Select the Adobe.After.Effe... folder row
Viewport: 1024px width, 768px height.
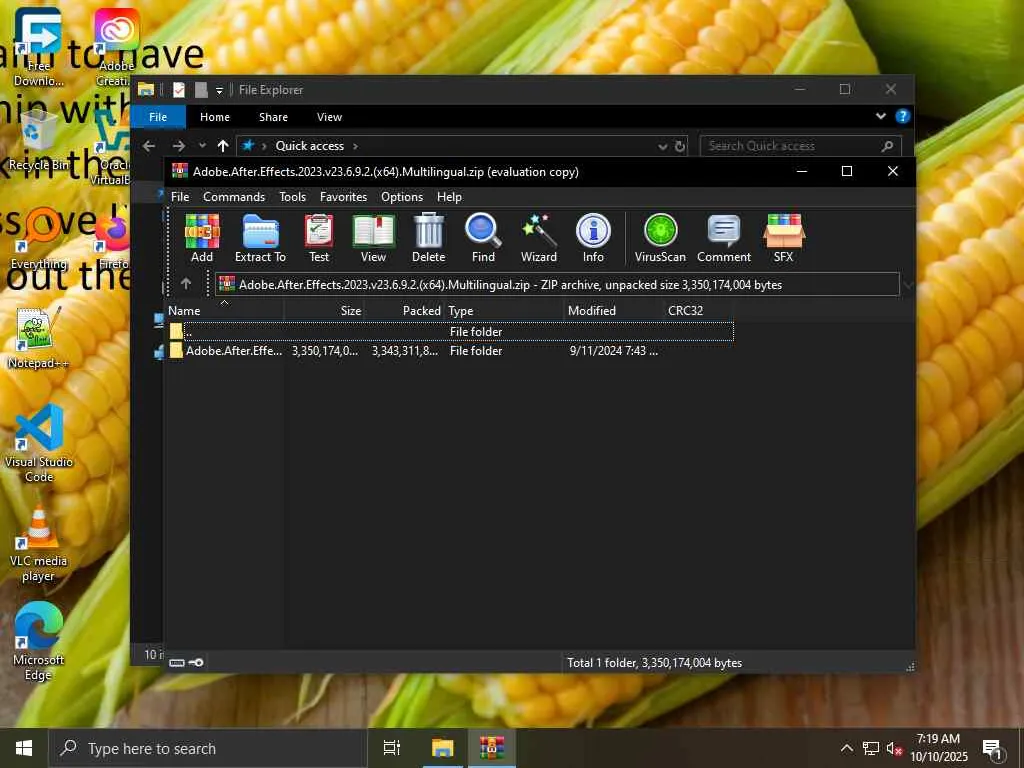tap(451, 351)
